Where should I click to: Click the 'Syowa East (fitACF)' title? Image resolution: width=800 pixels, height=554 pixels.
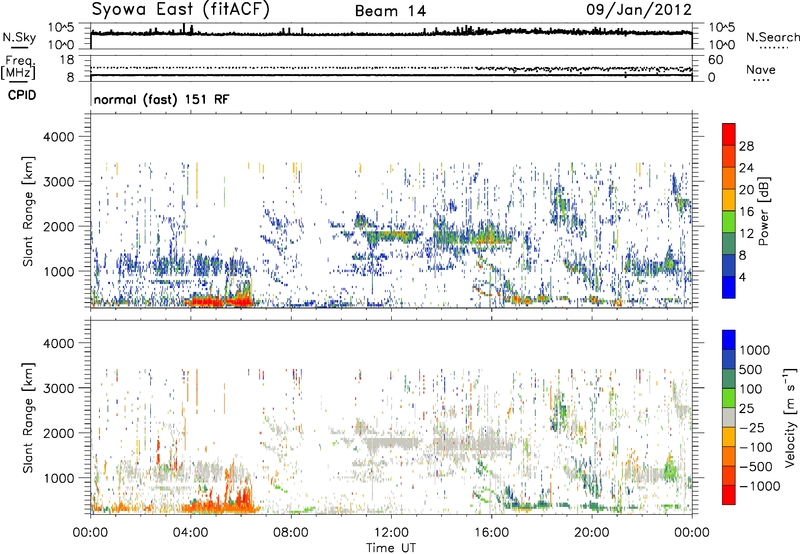click(x=181, y=10)
